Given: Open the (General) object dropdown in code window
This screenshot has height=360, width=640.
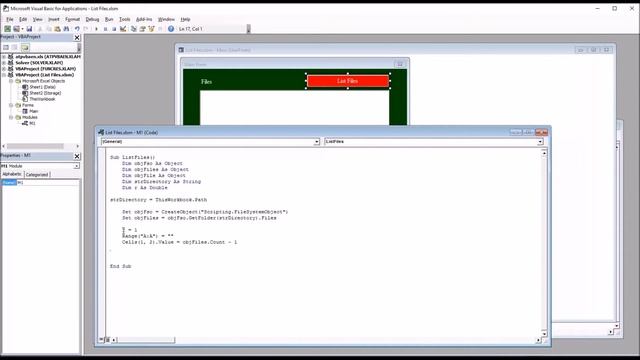Looking at the screenshot, I should click(x=316, y=142).
